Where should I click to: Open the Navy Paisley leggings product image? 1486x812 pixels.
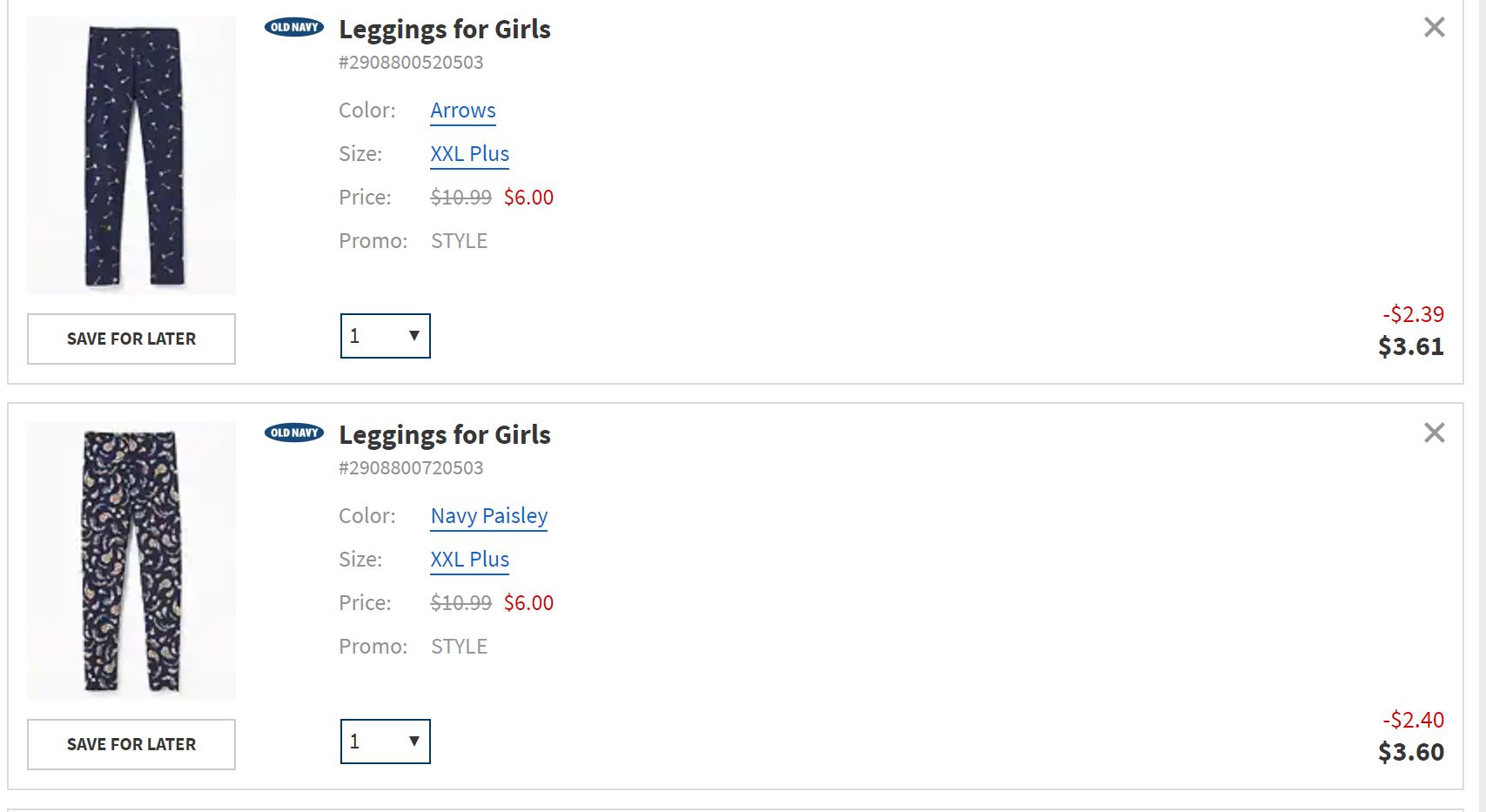131,561
